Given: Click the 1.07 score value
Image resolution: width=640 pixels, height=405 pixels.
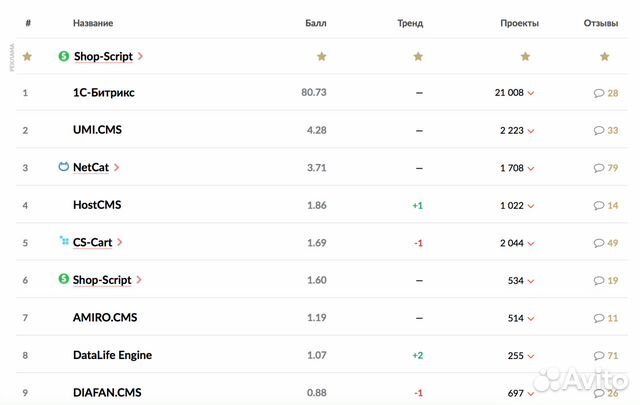Looking at the screenshot, I should (317, 355).
